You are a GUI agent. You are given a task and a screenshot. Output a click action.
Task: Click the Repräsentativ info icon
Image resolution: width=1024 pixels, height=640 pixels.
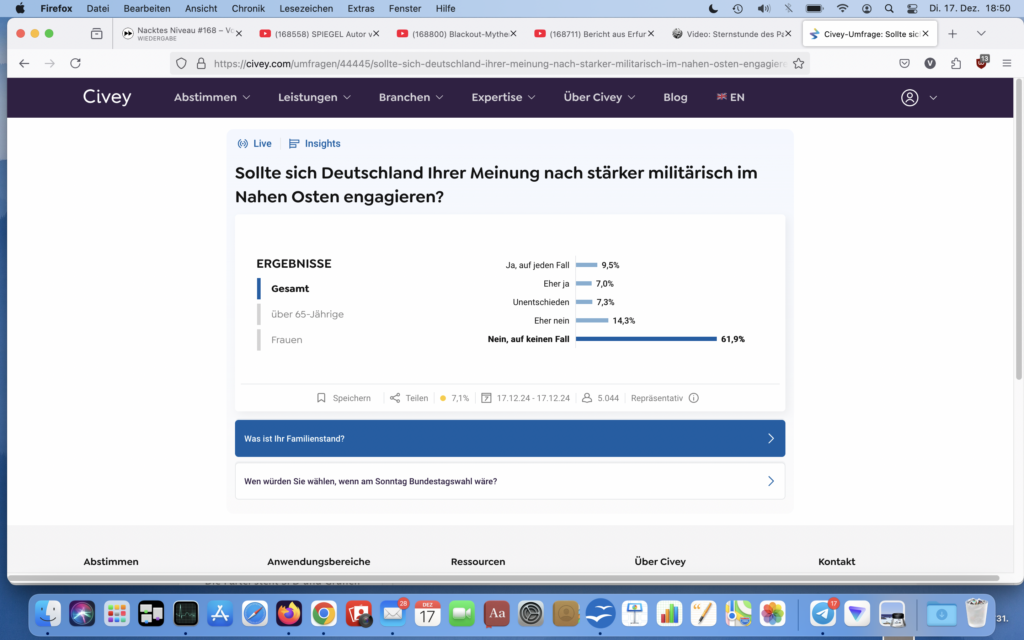click(694, 398)
